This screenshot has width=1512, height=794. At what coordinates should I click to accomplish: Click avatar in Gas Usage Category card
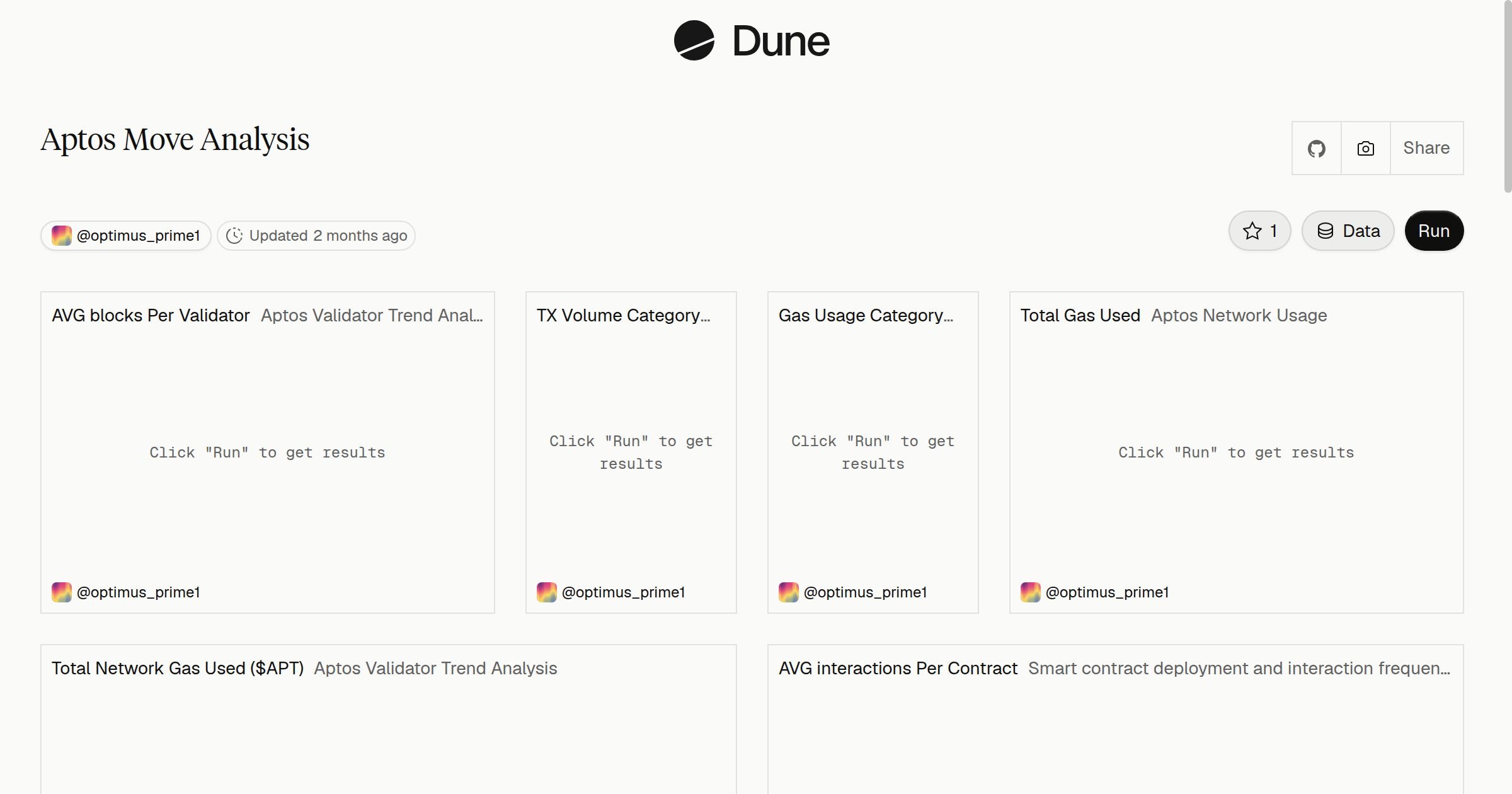(789, 592)
